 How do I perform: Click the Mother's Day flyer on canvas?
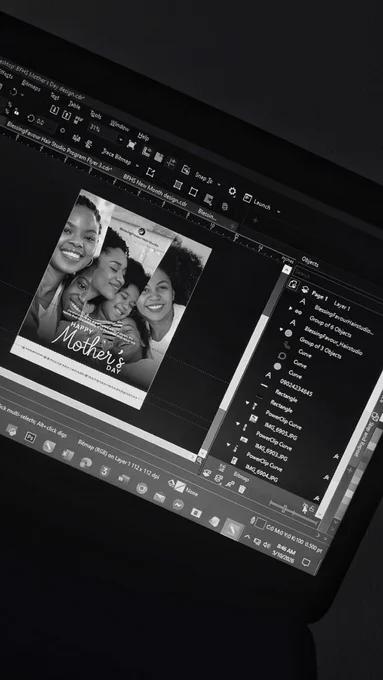pyautogui.click(x=111, y=299)
